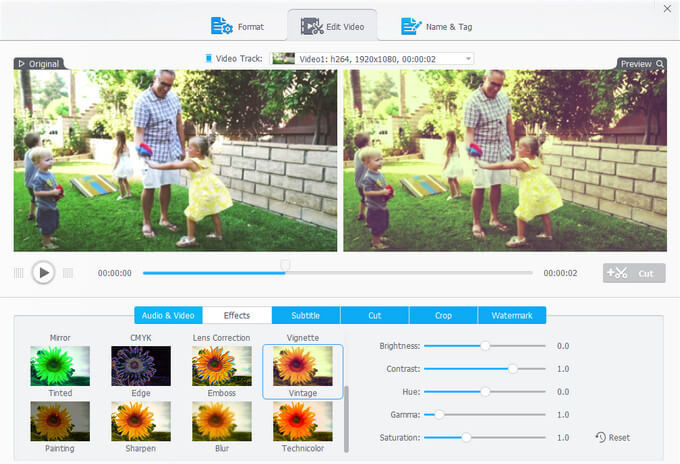Open the Crop sub-tab

pos(443,315)
